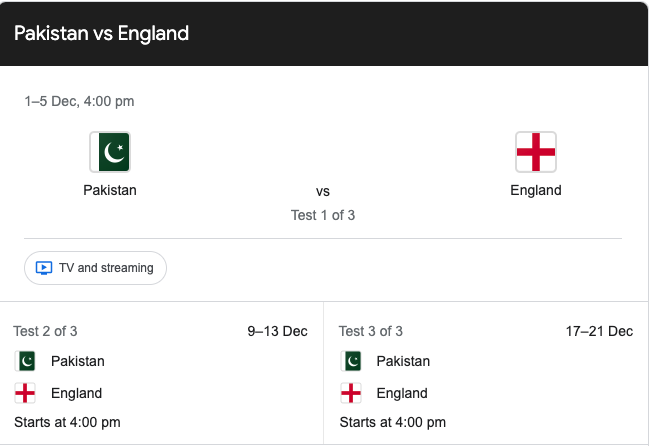The width and height of the screenshot is (650, 446).
Task: Open the Pakistan team name under large flag
Action: pyautogui.click(x=110, y=190)
